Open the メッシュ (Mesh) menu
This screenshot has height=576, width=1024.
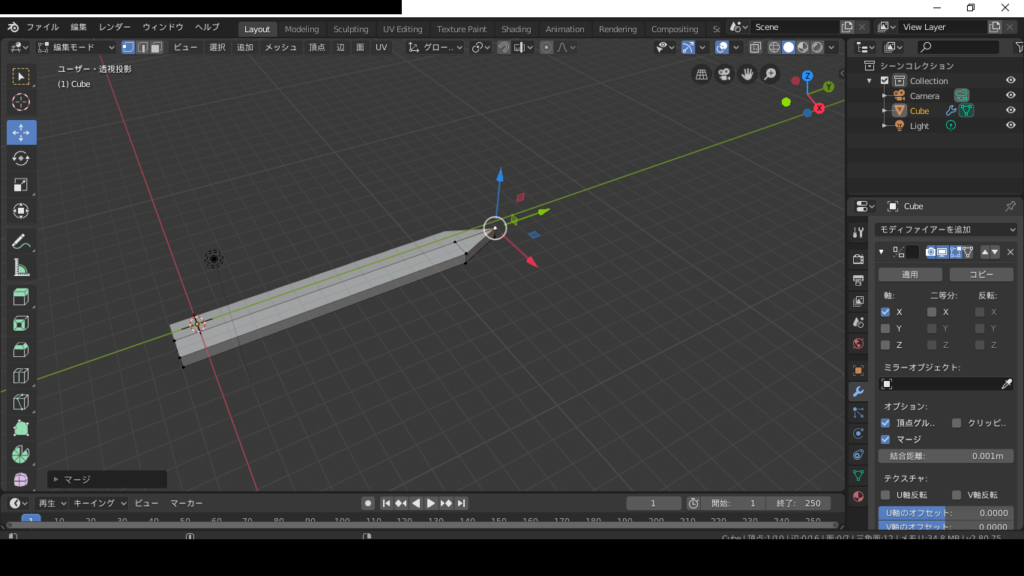tap(280, 47)
